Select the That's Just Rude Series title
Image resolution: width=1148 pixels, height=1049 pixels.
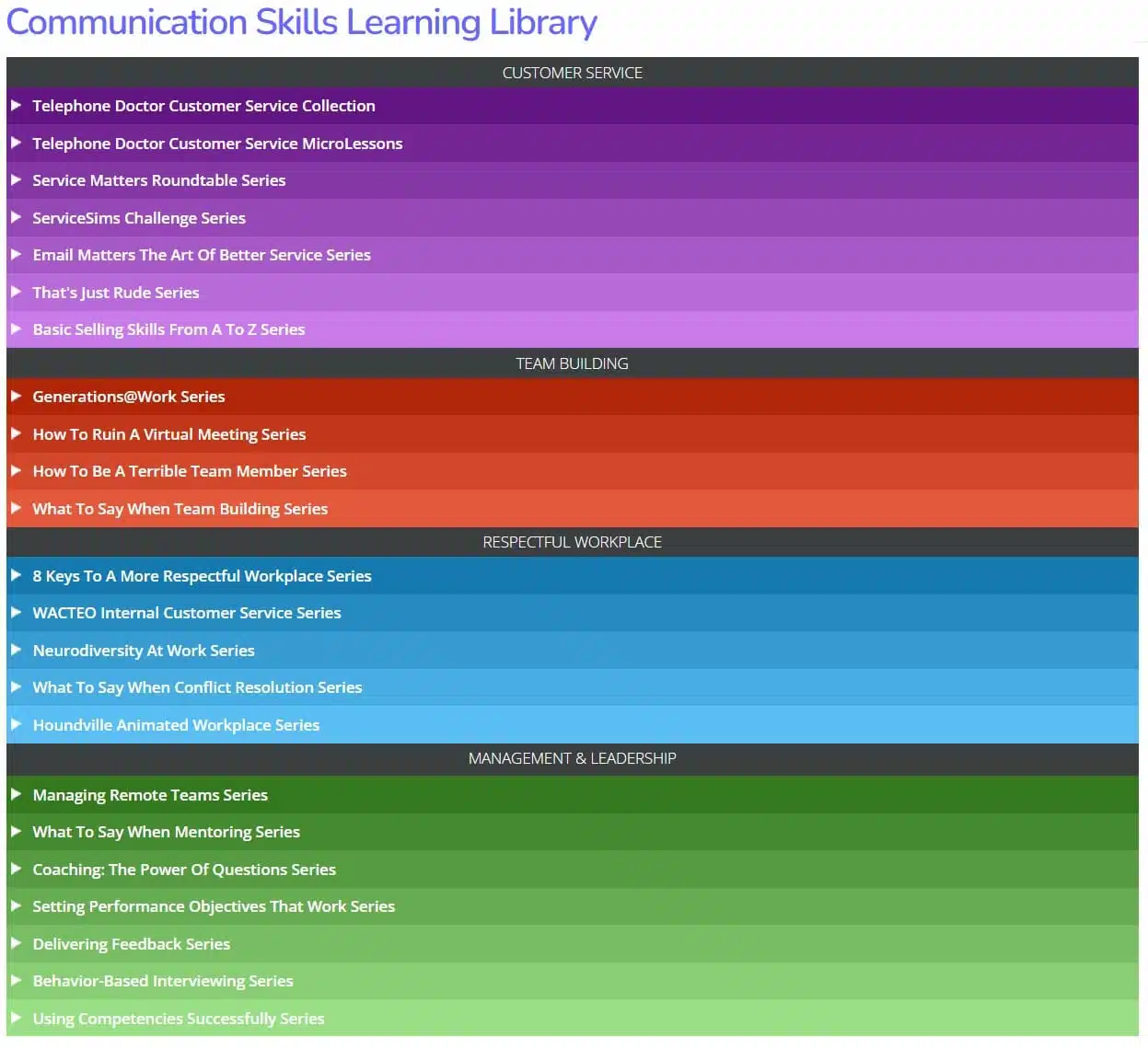tap(116, 293)
